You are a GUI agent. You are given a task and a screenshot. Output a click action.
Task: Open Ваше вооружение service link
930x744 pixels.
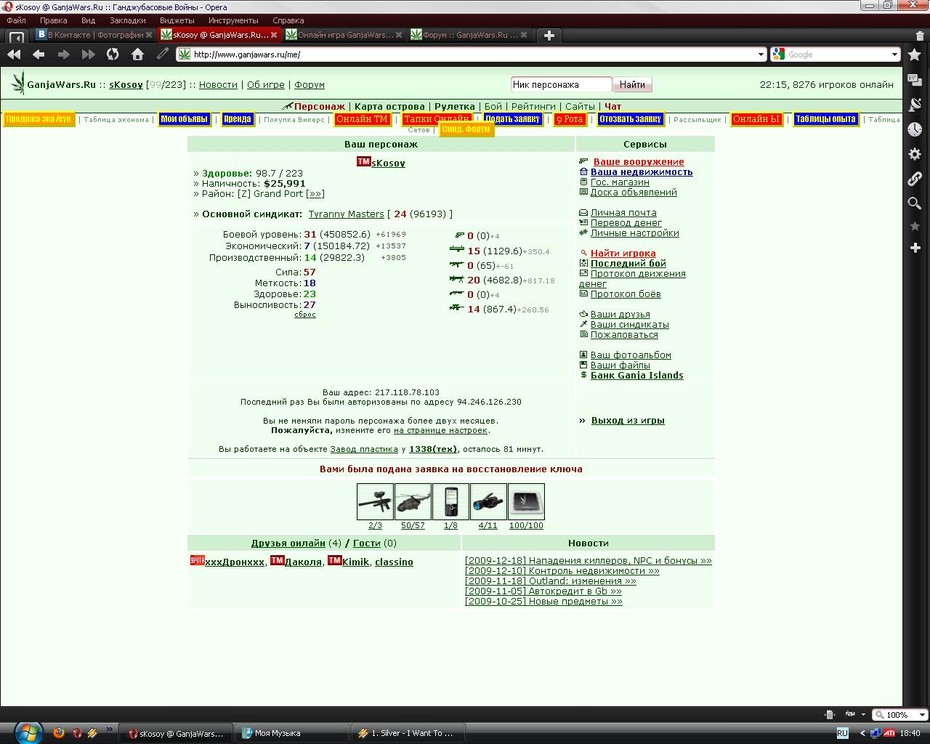(638, 162)
